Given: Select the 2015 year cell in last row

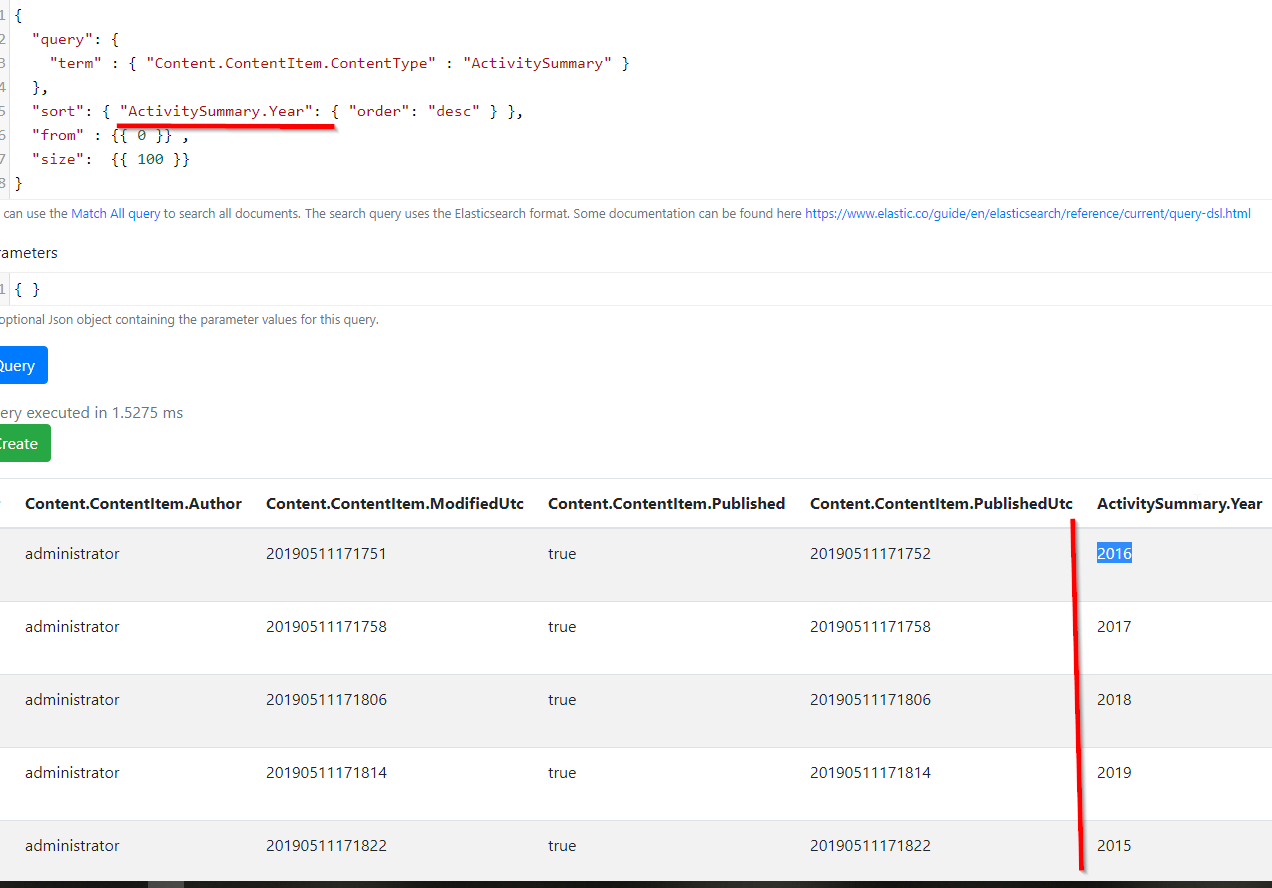Looking at the screenshot, I should point(1113,845).
